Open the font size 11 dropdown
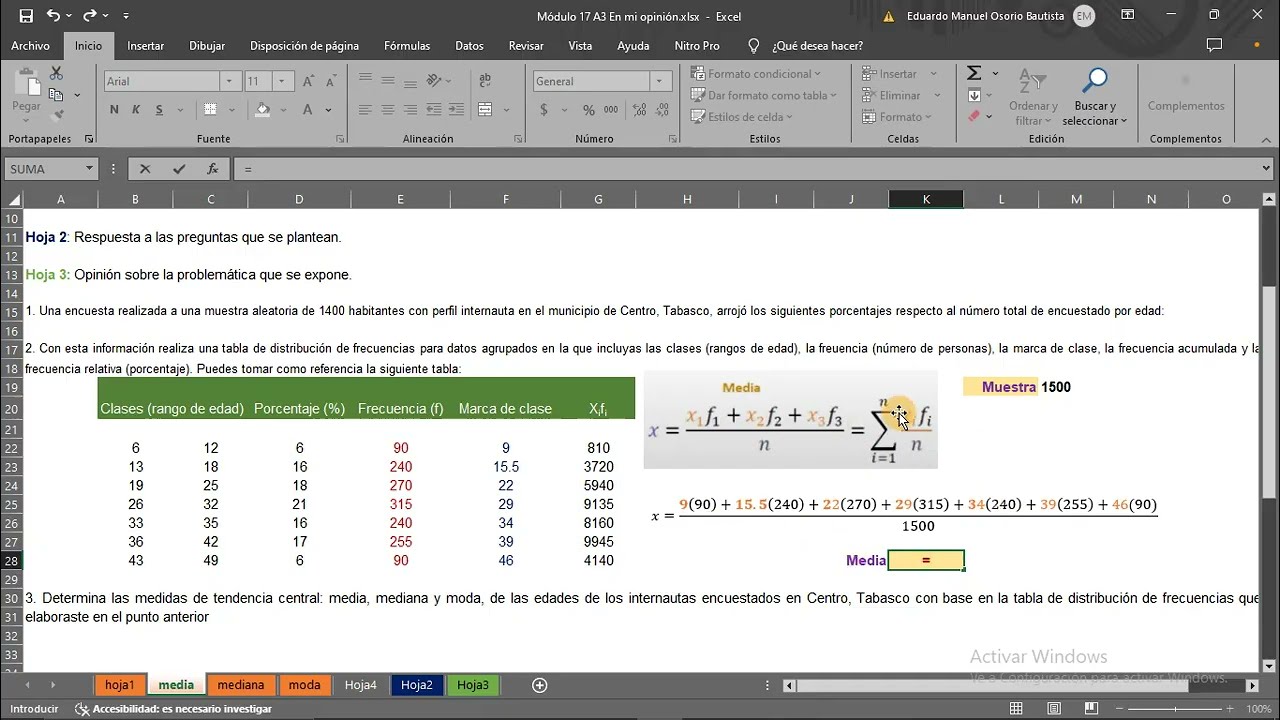 (x=285, y=81)
